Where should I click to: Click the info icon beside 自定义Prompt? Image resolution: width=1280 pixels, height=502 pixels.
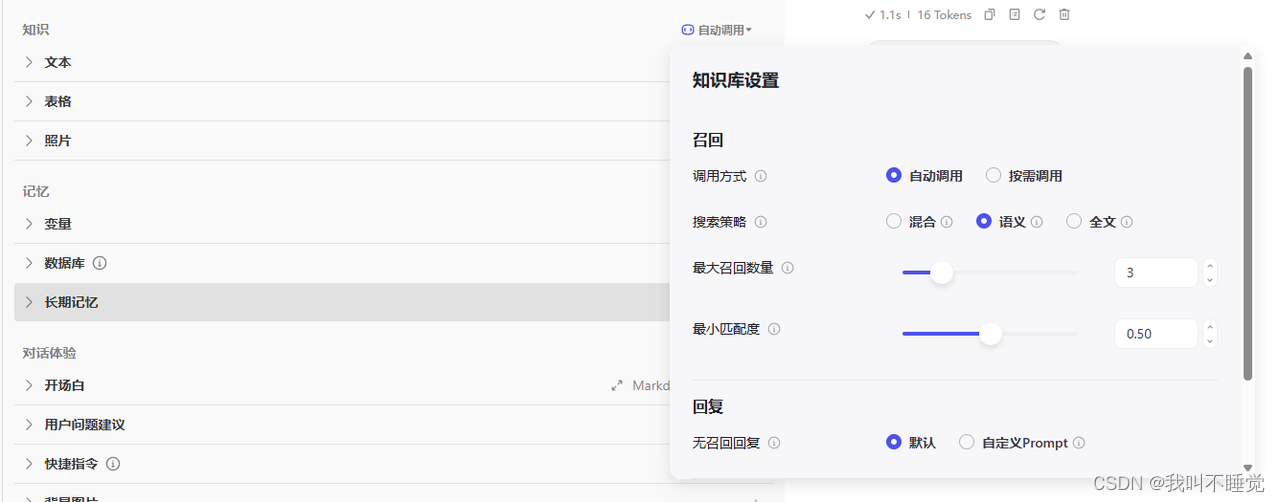1078,442
